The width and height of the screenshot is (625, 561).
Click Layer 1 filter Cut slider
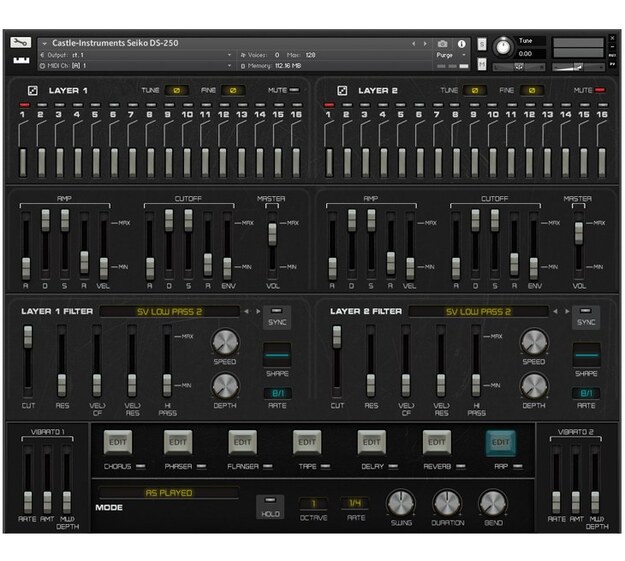(x=28, y=337)
